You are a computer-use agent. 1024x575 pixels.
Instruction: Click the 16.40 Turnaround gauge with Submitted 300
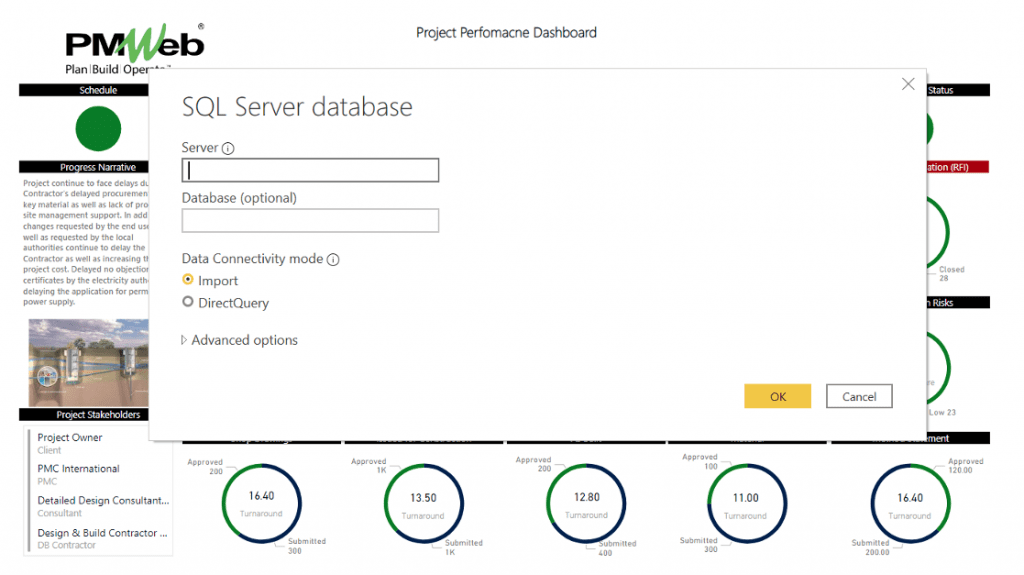coord(261,504)
